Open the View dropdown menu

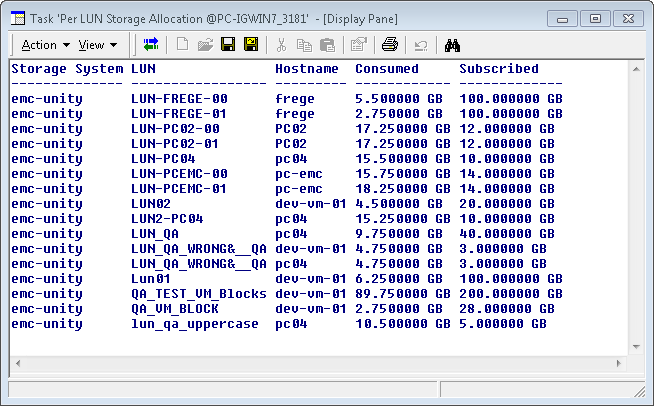[98, 45]
